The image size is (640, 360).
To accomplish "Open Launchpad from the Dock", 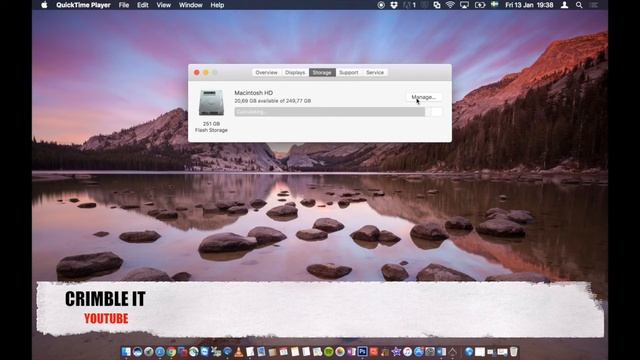I will point(149,351).
